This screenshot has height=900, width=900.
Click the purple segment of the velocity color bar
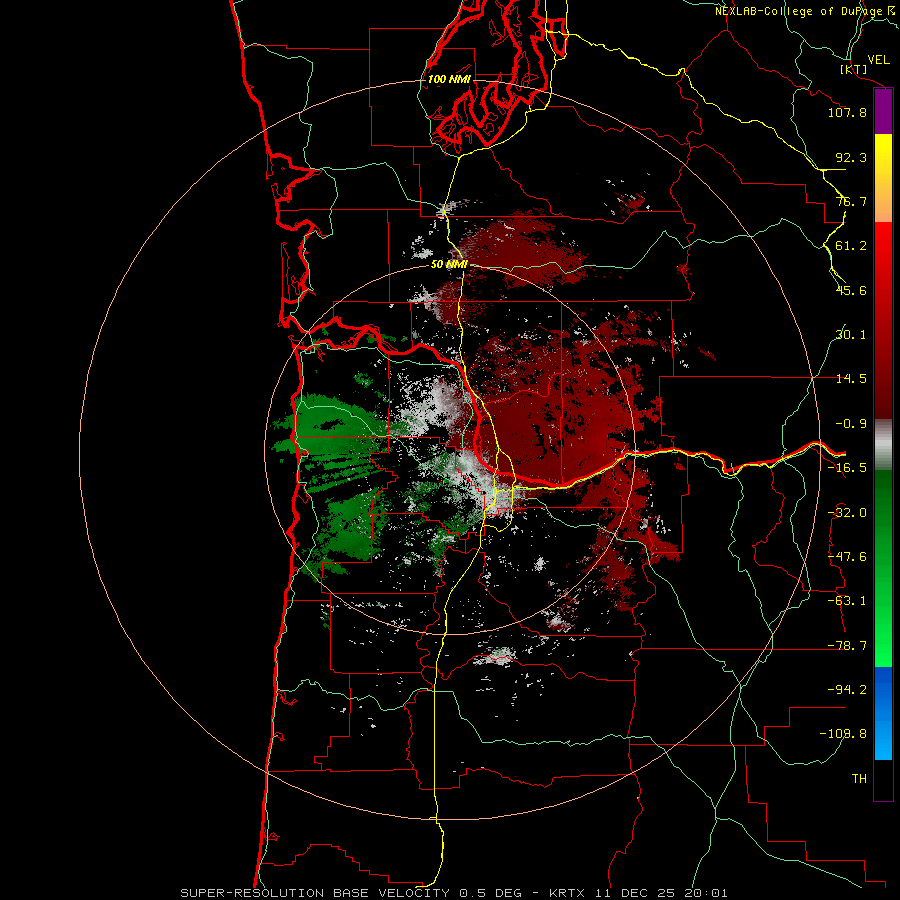point(883,112)
